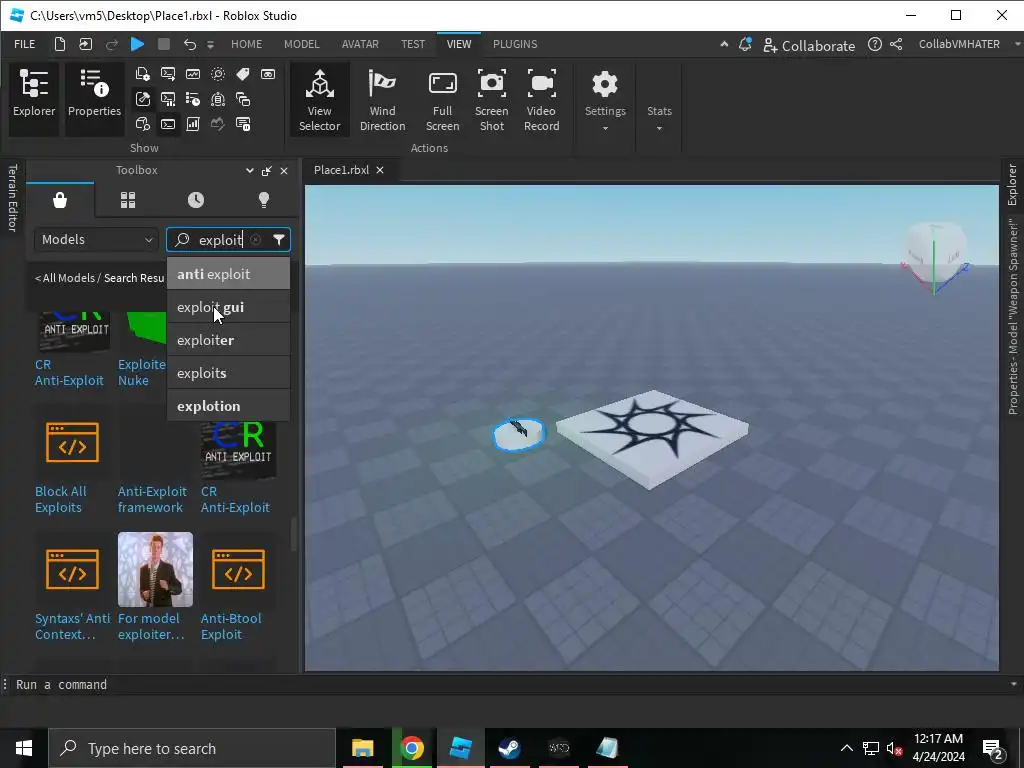Click the 'For model exploiter...' thumbnail
1024x768 pixels.
point(155,569)
